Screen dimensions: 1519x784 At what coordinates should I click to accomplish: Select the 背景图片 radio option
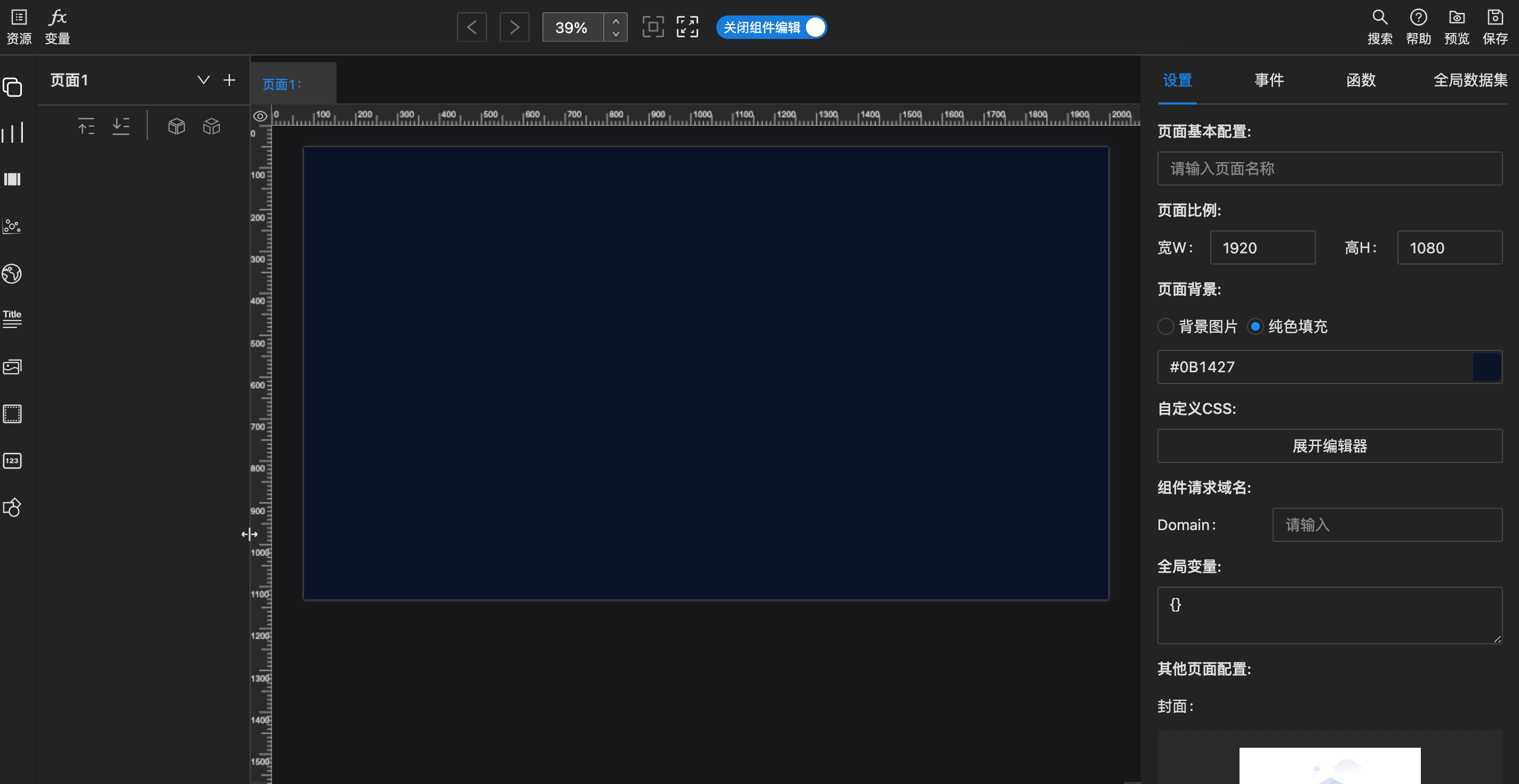point(1165,326)
